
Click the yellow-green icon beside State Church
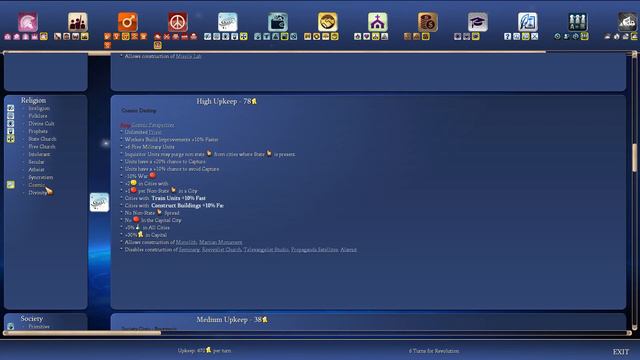[11, 139]
